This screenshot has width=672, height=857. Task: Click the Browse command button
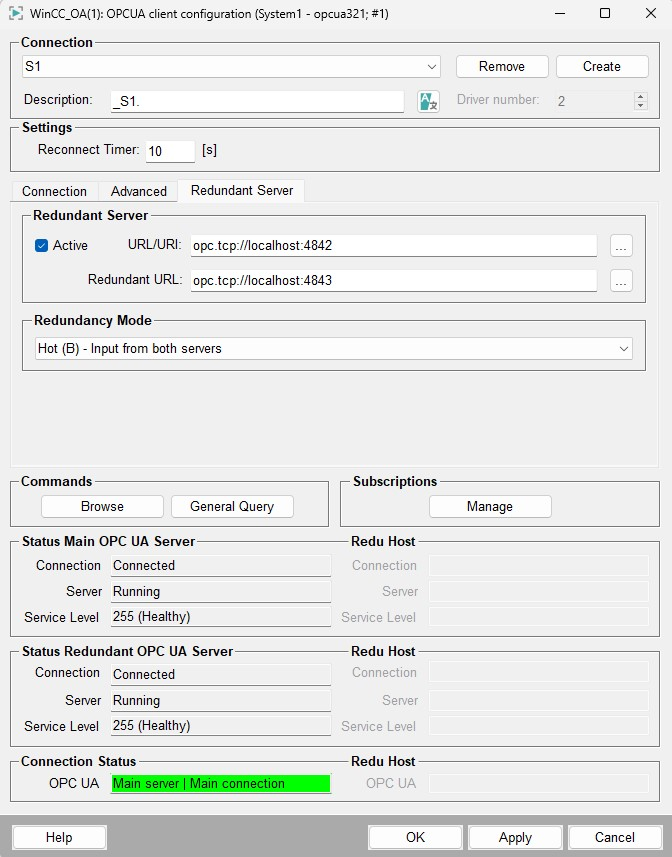[102, 507]
